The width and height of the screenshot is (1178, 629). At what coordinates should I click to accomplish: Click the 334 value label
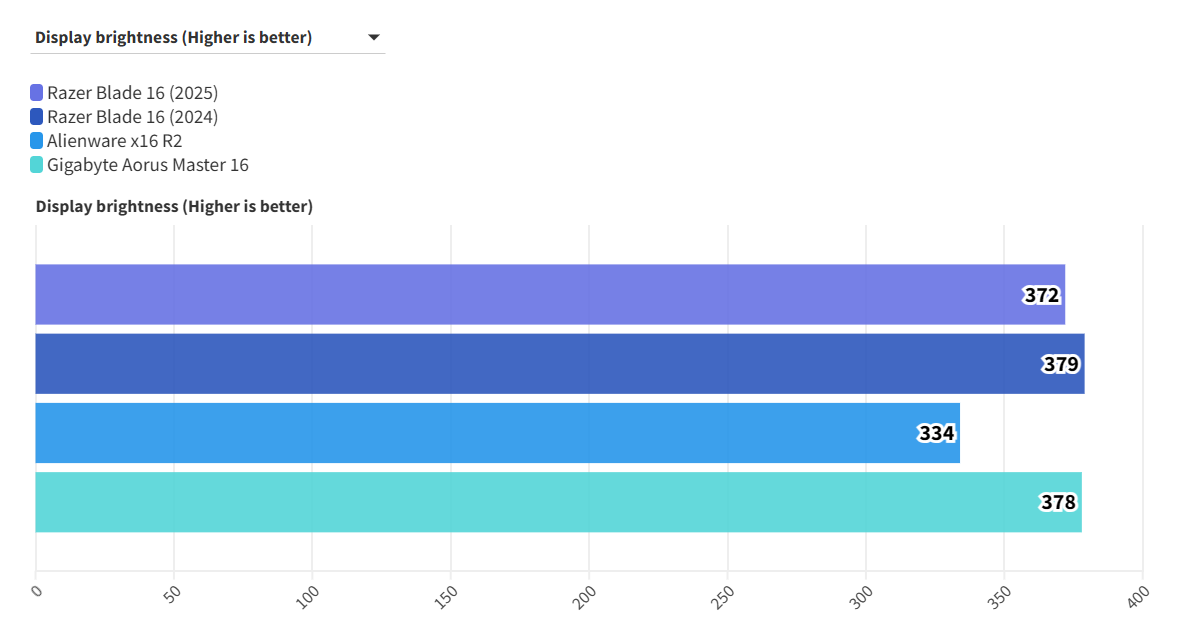point(936,433)
